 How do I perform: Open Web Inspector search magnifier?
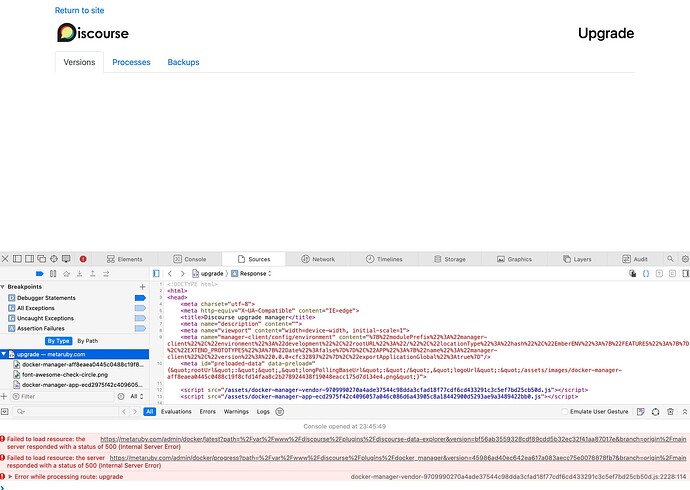[x=670, y=259]
